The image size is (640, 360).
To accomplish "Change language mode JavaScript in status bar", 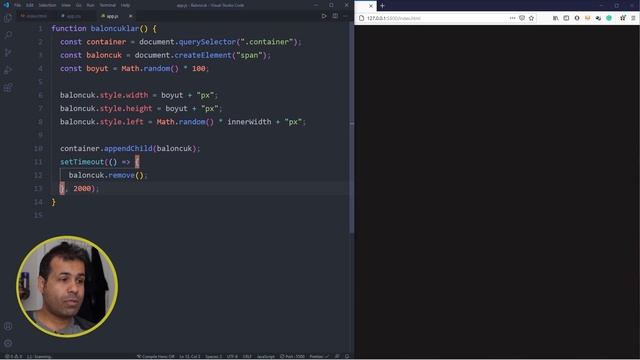I will pos(266,356).
